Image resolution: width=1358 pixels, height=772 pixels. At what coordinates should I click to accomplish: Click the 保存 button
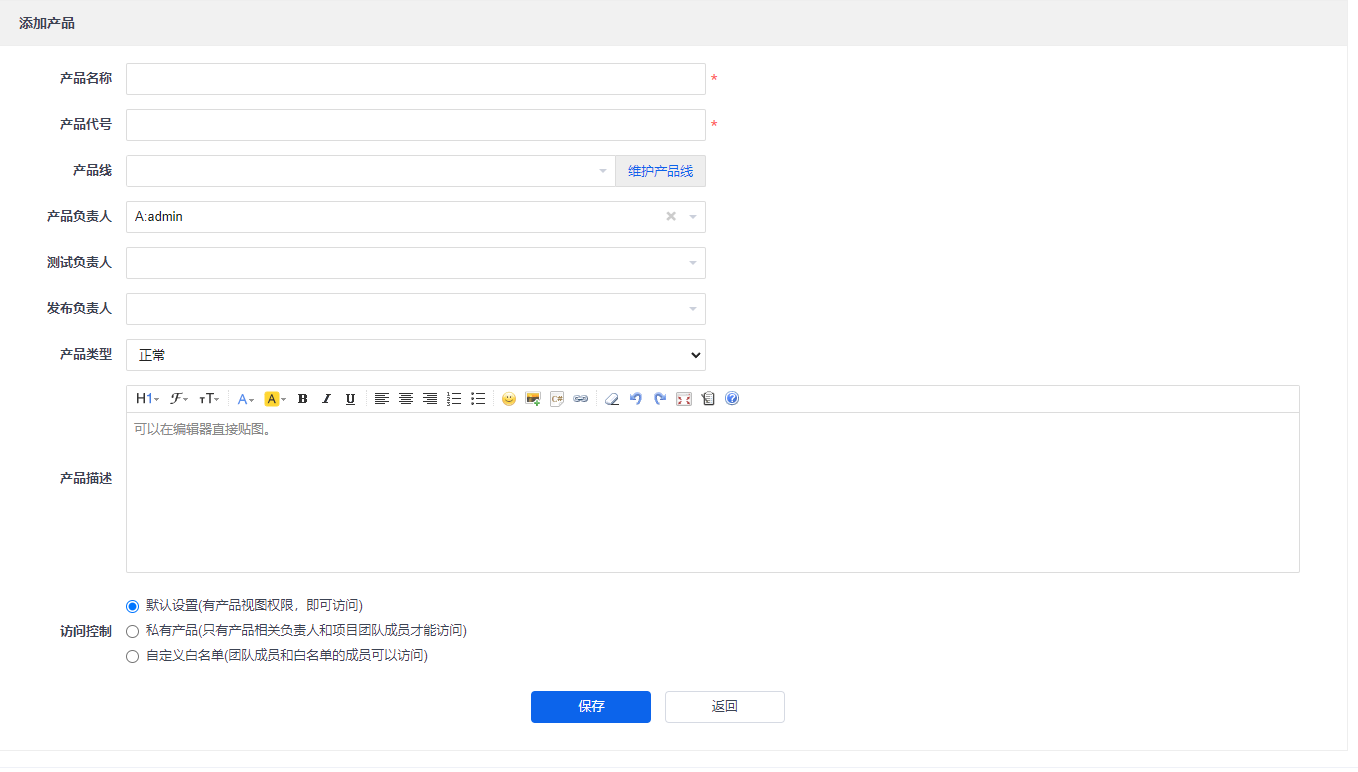click(x=590, y=707)
